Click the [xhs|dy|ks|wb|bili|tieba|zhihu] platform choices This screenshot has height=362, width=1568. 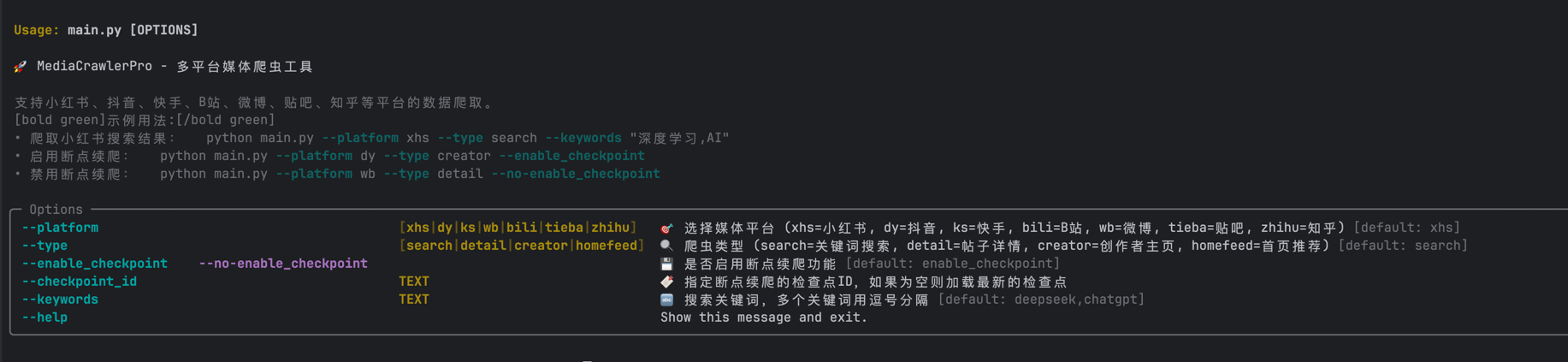click(x=518, y=228)
